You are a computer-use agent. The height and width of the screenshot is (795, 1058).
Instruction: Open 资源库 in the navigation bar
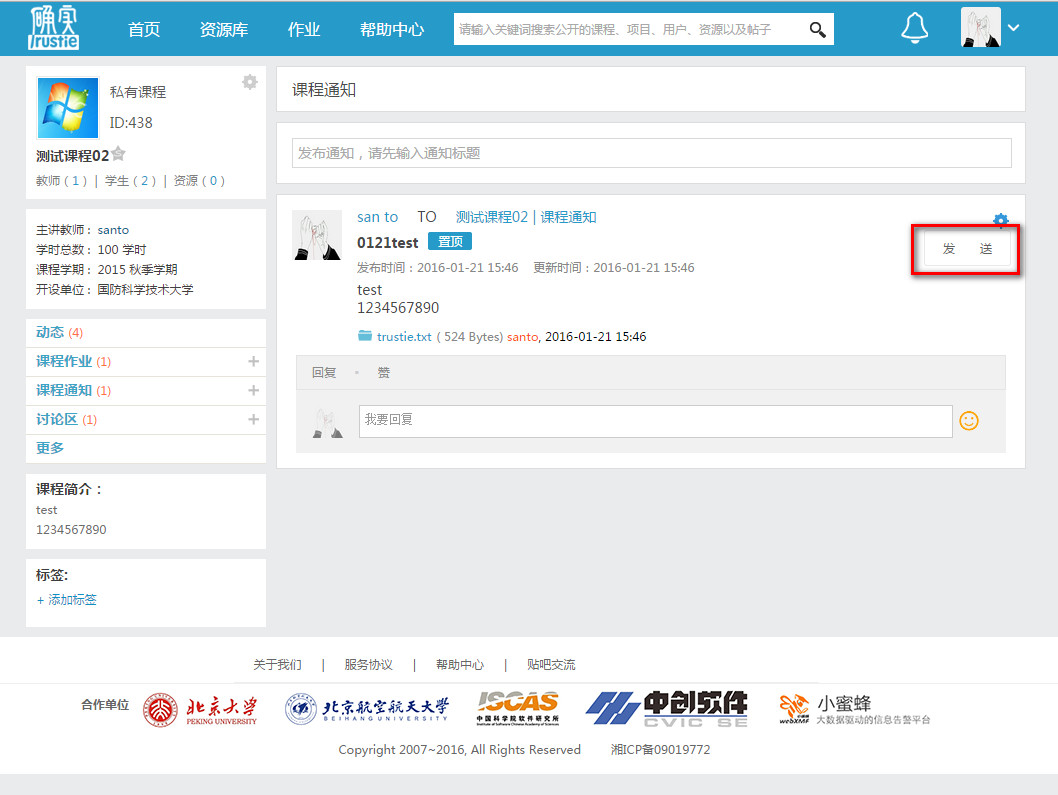tap(223, 30)
